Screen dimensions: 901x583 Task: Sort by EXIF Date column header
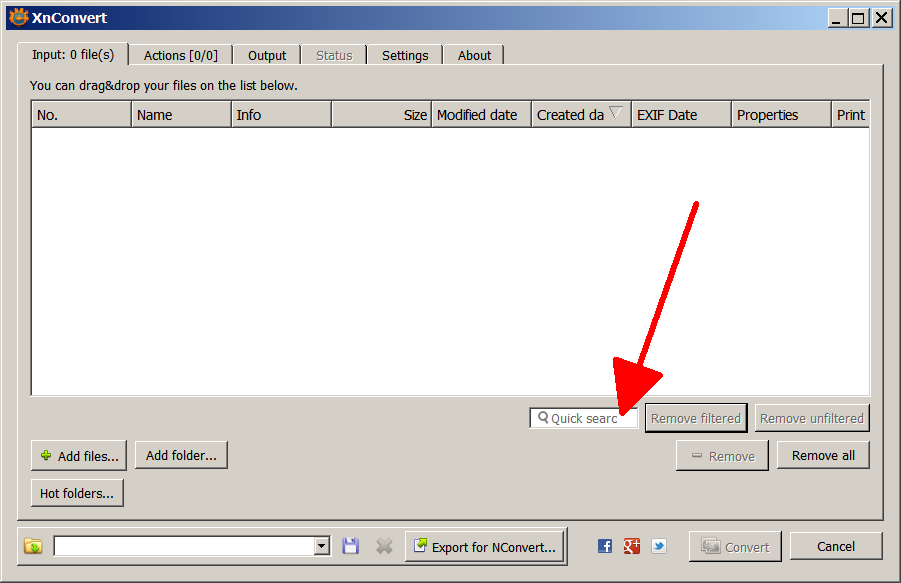(681, 115)
